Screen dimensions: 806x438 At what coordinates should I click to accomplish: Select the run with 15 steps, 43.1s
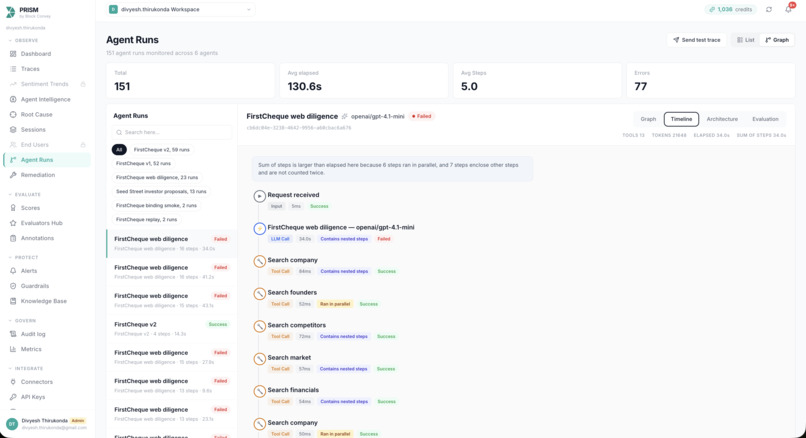[x=172, y=300]
